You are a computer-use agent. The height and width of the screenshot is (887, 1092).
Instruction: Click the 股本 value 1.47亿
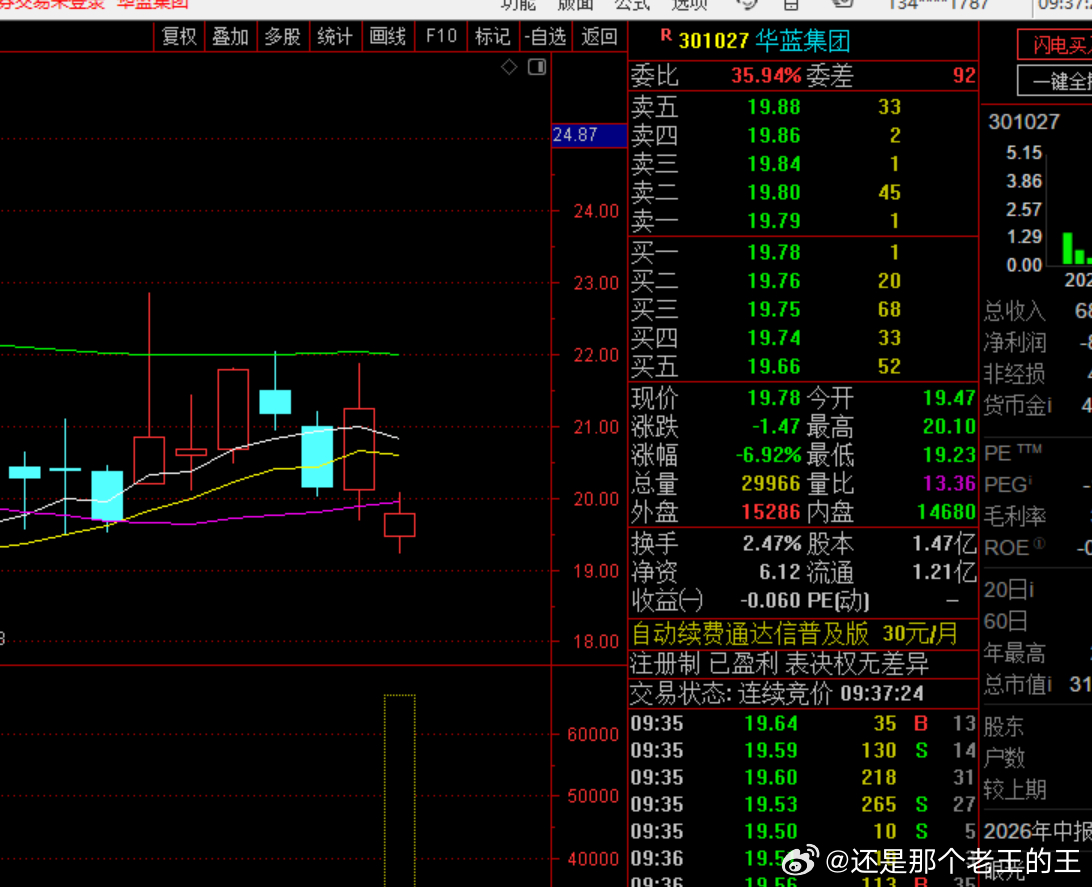pos(944,543)
